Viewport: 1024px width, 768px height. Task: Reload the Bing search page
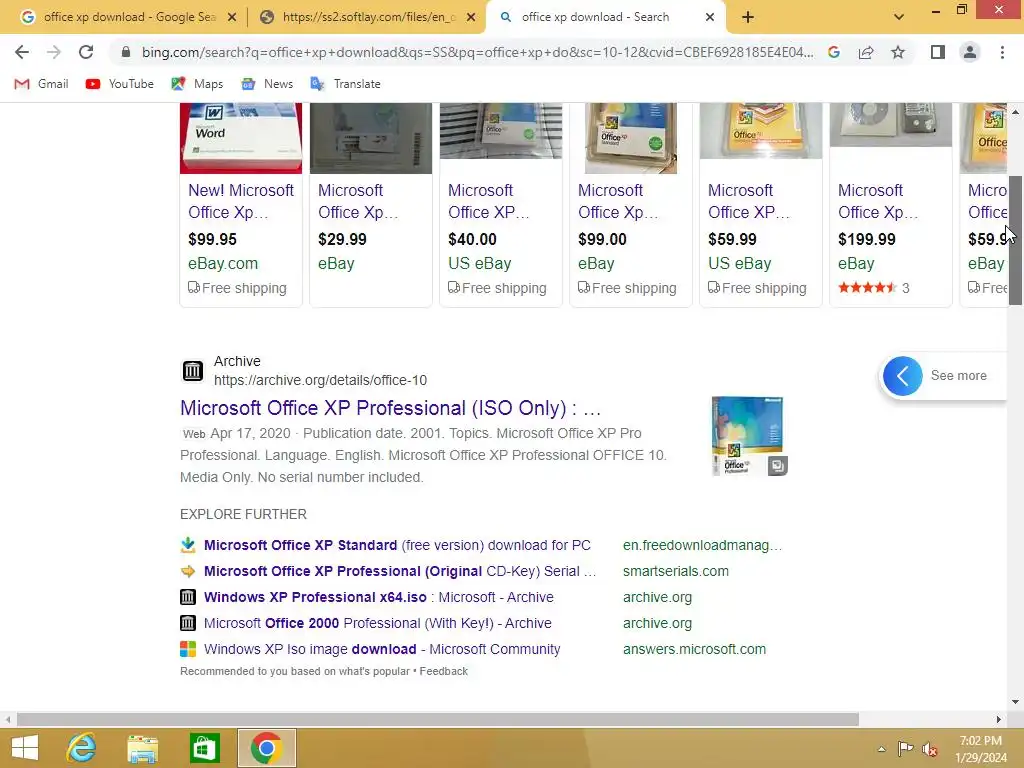click(x=86, y=52)
